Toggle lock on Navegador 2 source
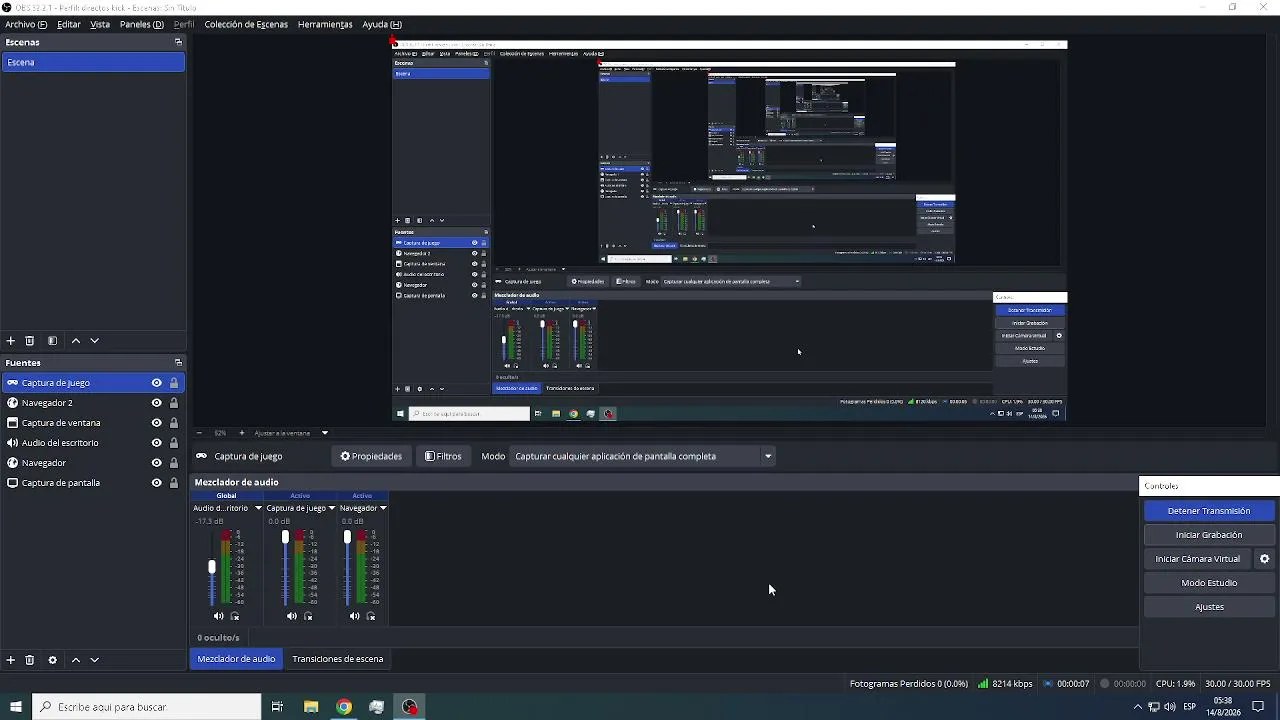 pyautogui.click(x=174, y=403)
